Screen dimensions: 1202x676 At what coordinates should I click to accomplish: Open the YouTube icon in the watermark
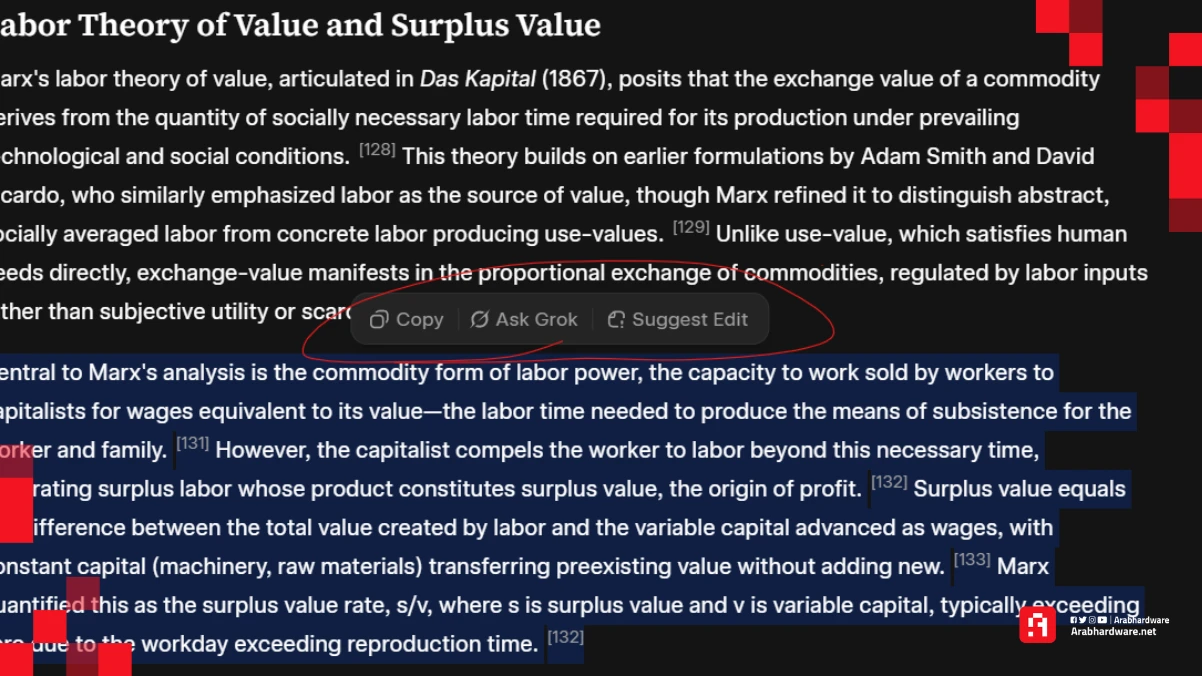point(1102,620)
